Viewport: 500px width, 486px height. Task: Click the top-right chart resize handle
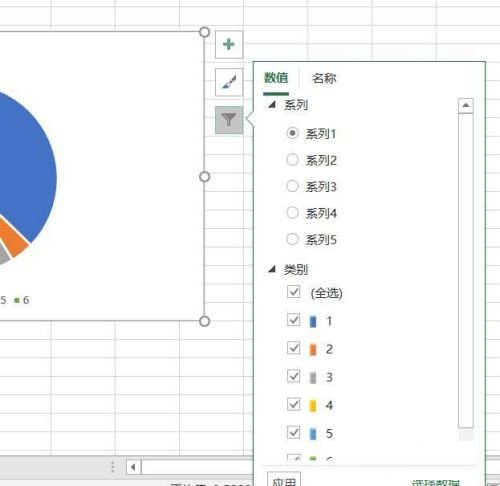pyautogui.click(x=204, y=32)
